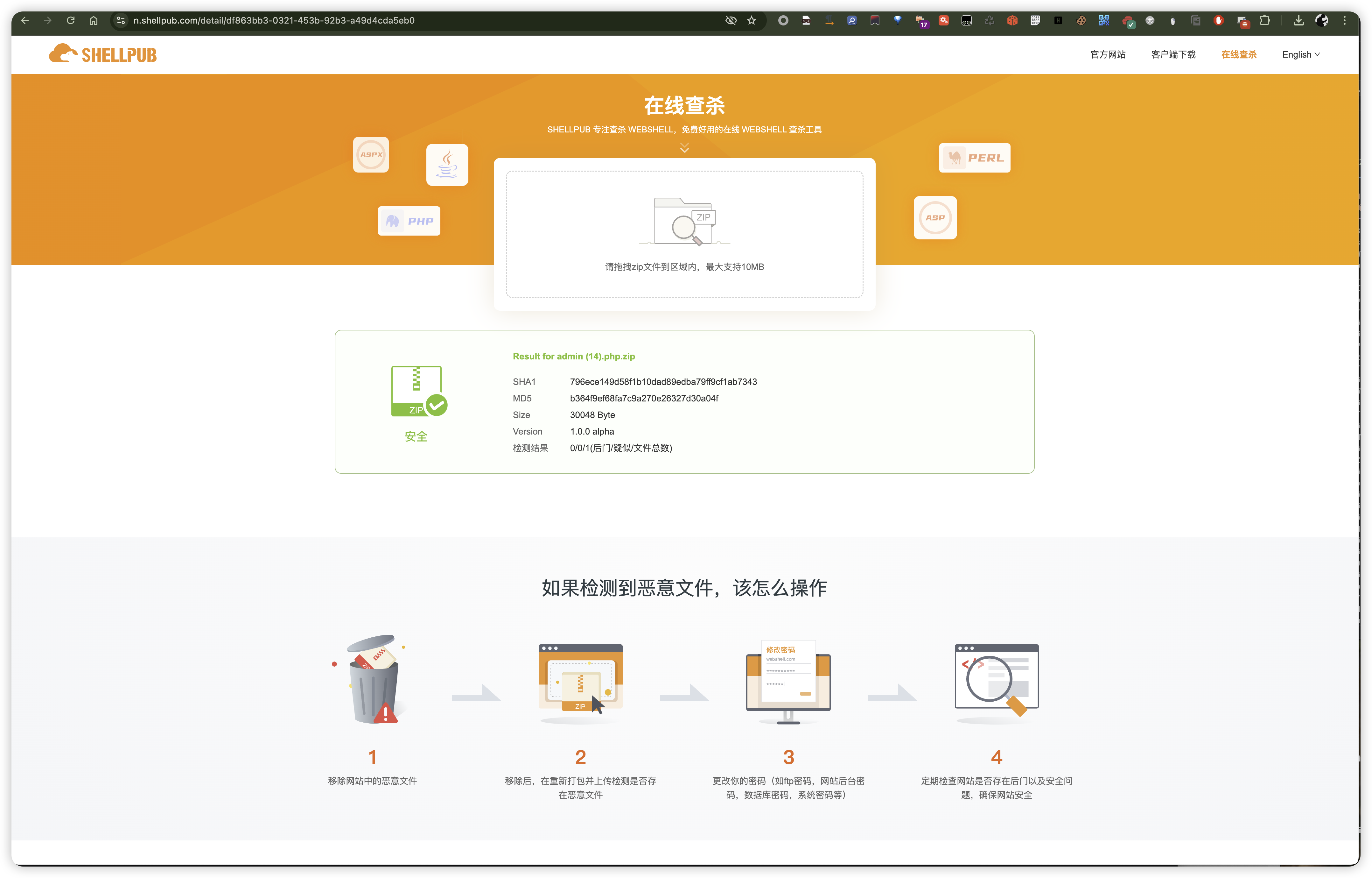Click the folder ZIP magnifier illustration

(685, 222)
